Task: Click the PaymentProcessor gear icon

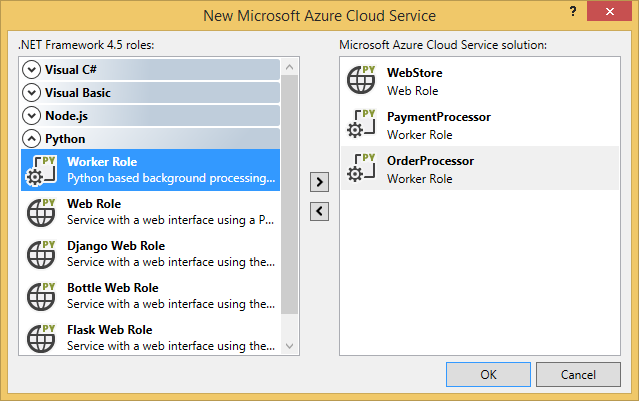Action: [360, 125]
